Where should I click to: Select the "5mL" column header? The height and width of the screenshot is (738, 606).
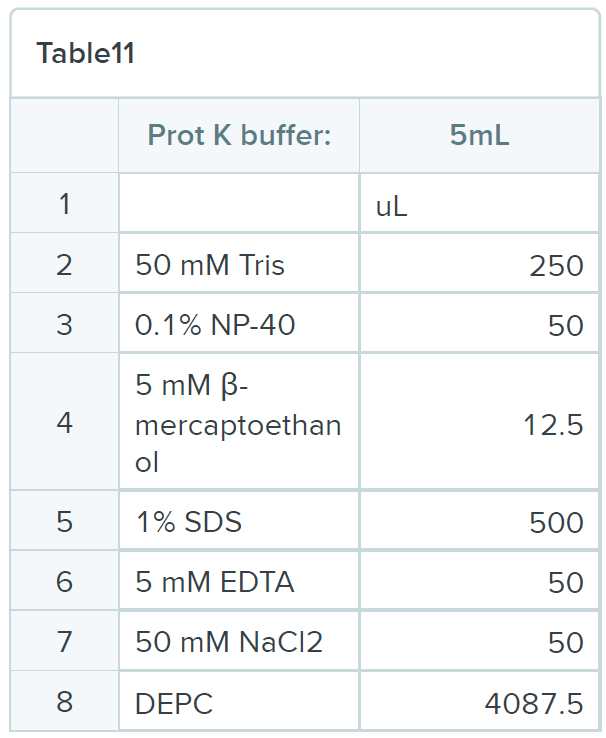click(479, 135)
